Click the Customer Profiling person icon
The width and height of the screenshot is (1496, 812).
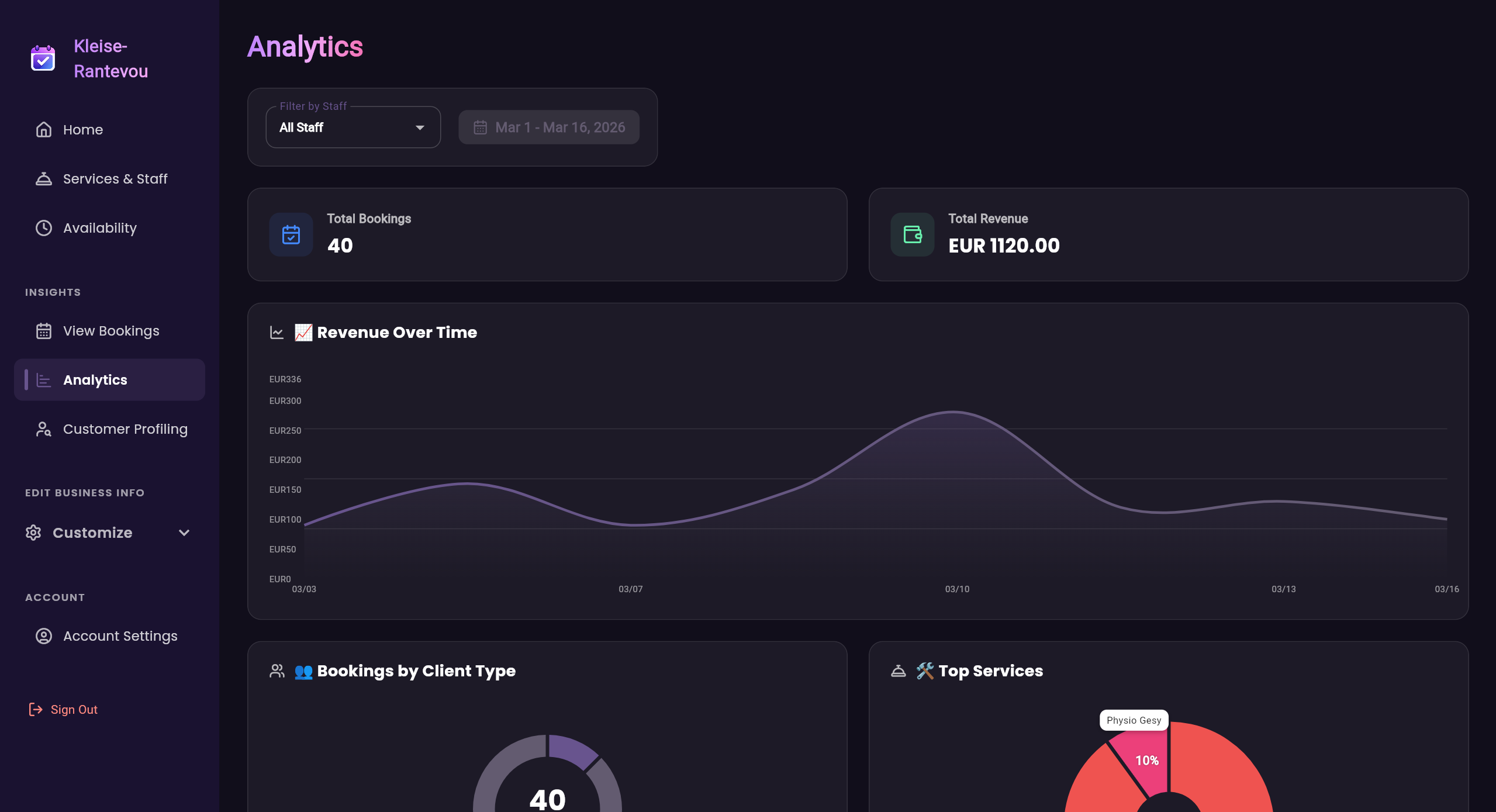pyautogui.click(x=44, y=429)
